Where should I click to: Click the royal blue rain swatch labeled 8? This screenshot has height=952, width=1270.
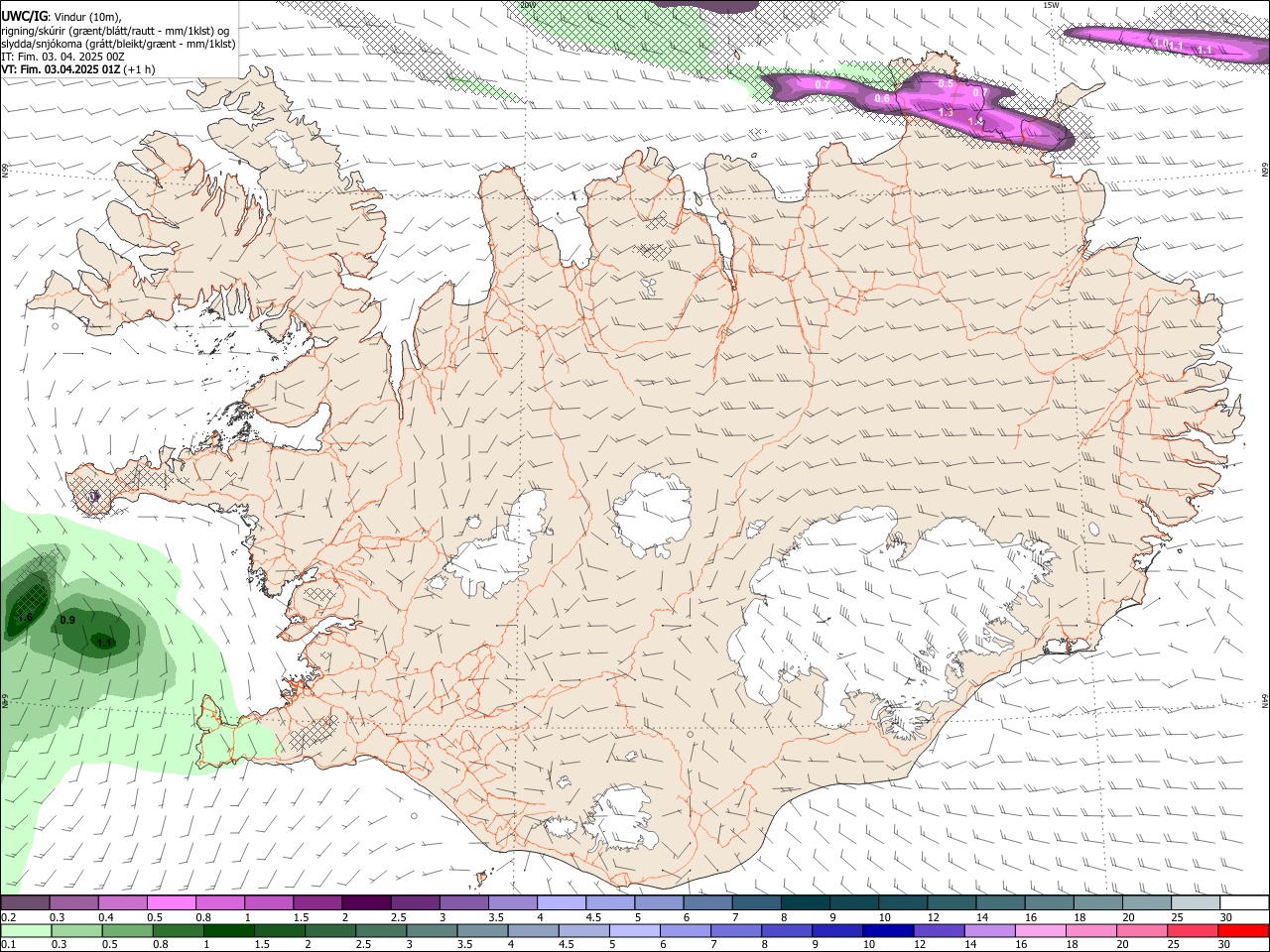787,930
